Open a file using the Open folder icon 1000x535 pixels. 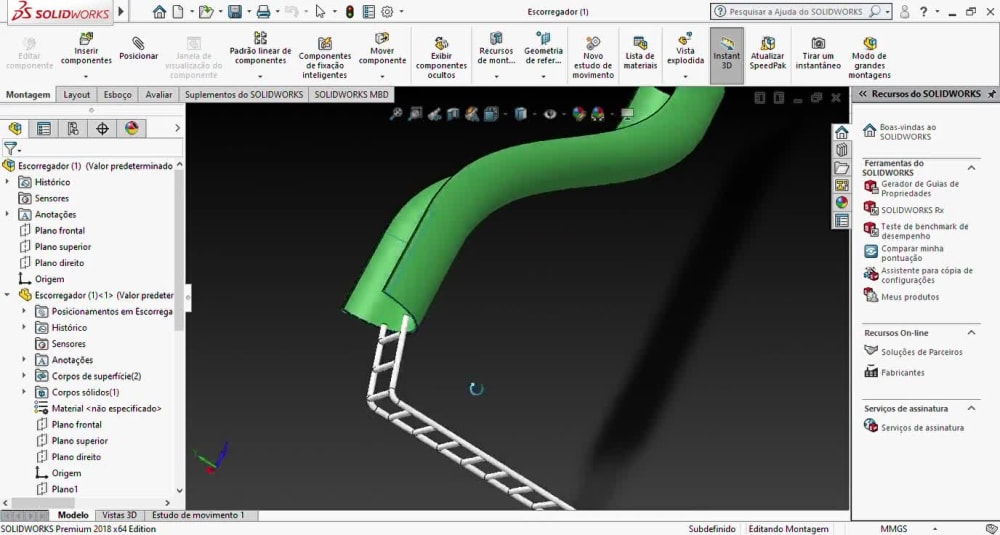pos(205,11)
